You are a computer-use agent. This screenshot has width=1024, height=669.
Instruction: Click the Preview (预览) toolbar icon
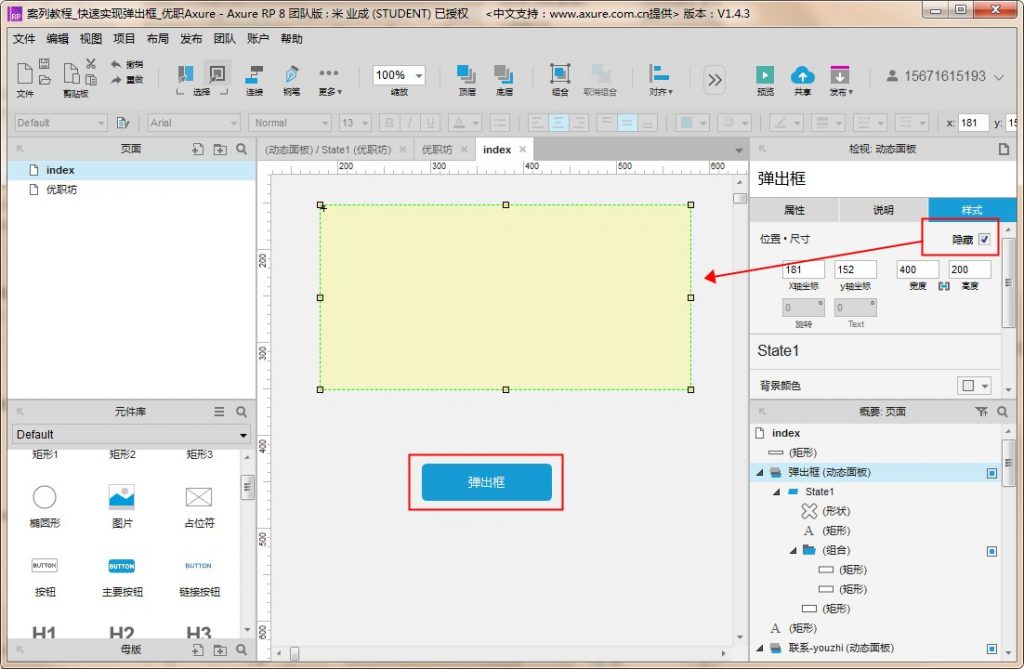click(765, 76)
